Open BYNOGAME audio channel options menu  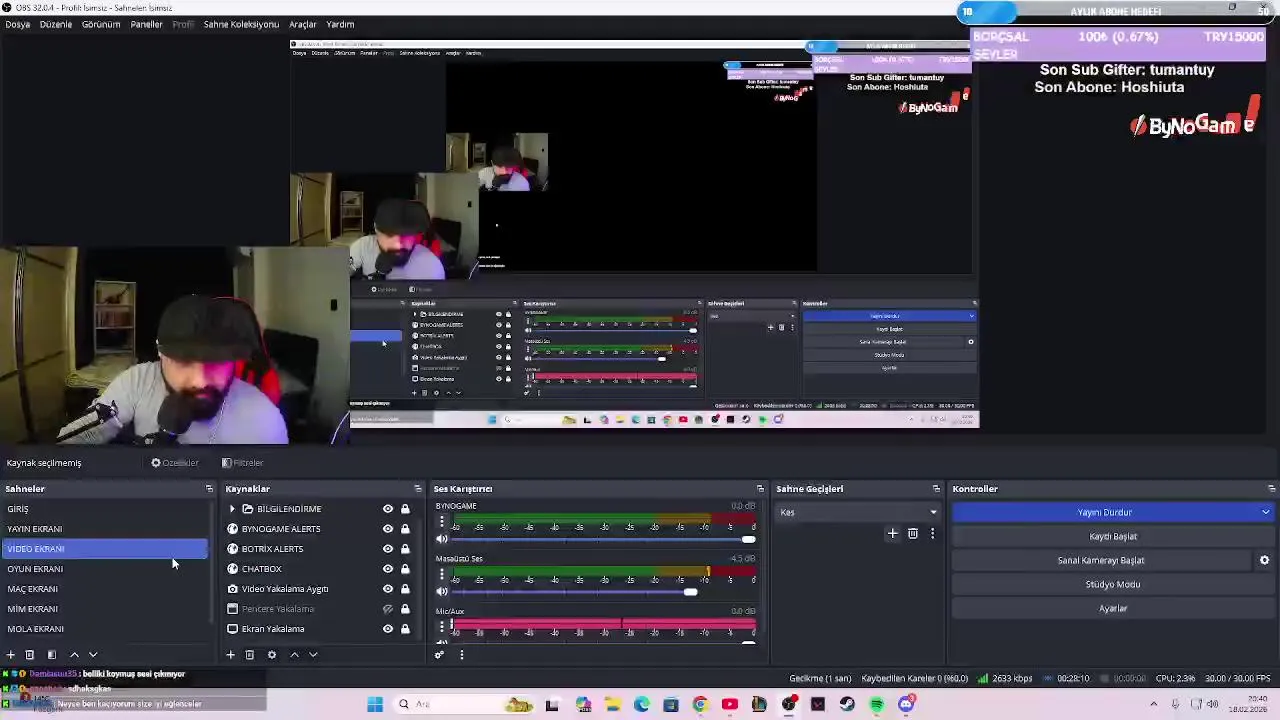441,522
